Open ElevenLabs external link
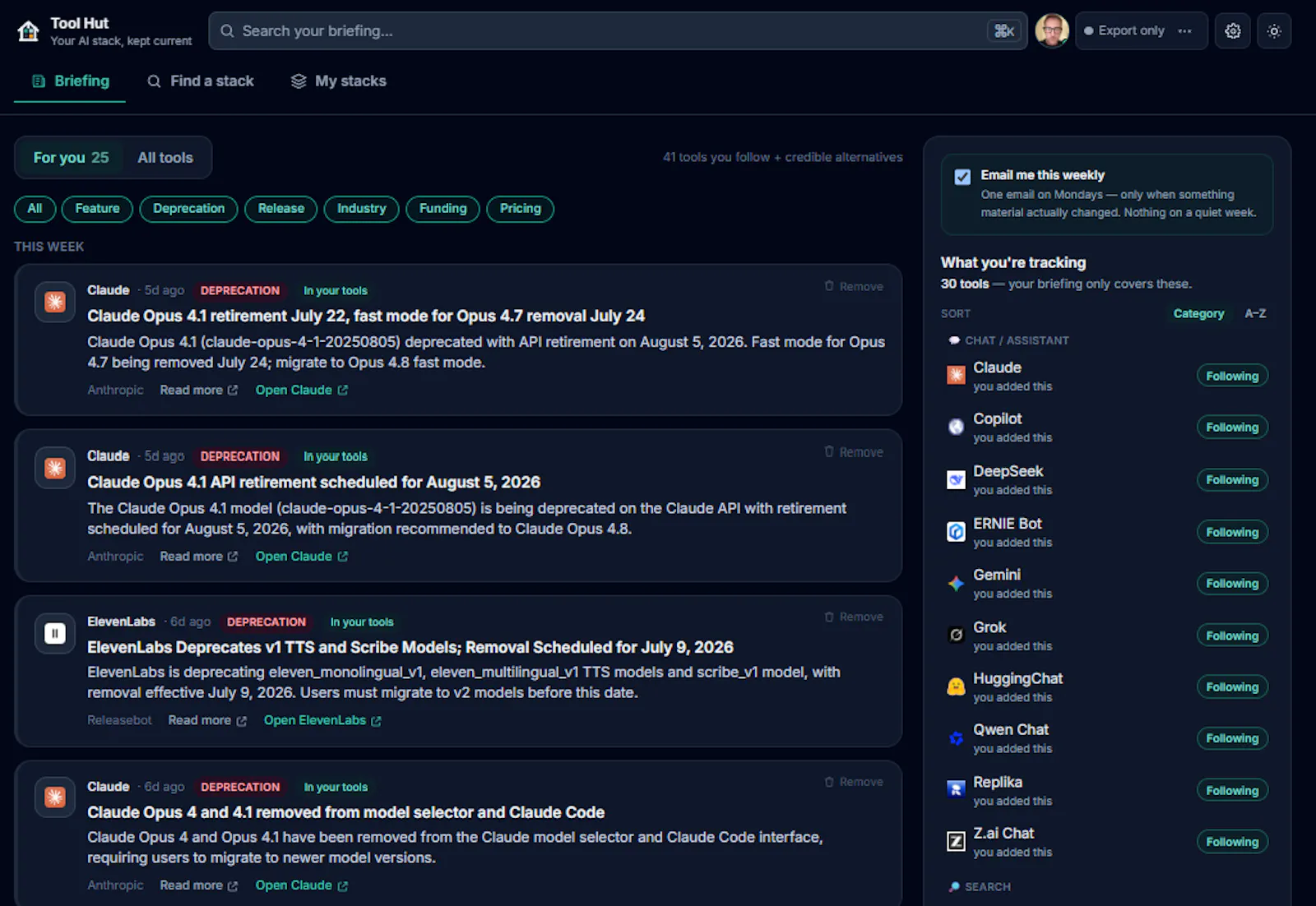Image resolution: width=1316 pixels, height=906 pixels. [322, 720]
